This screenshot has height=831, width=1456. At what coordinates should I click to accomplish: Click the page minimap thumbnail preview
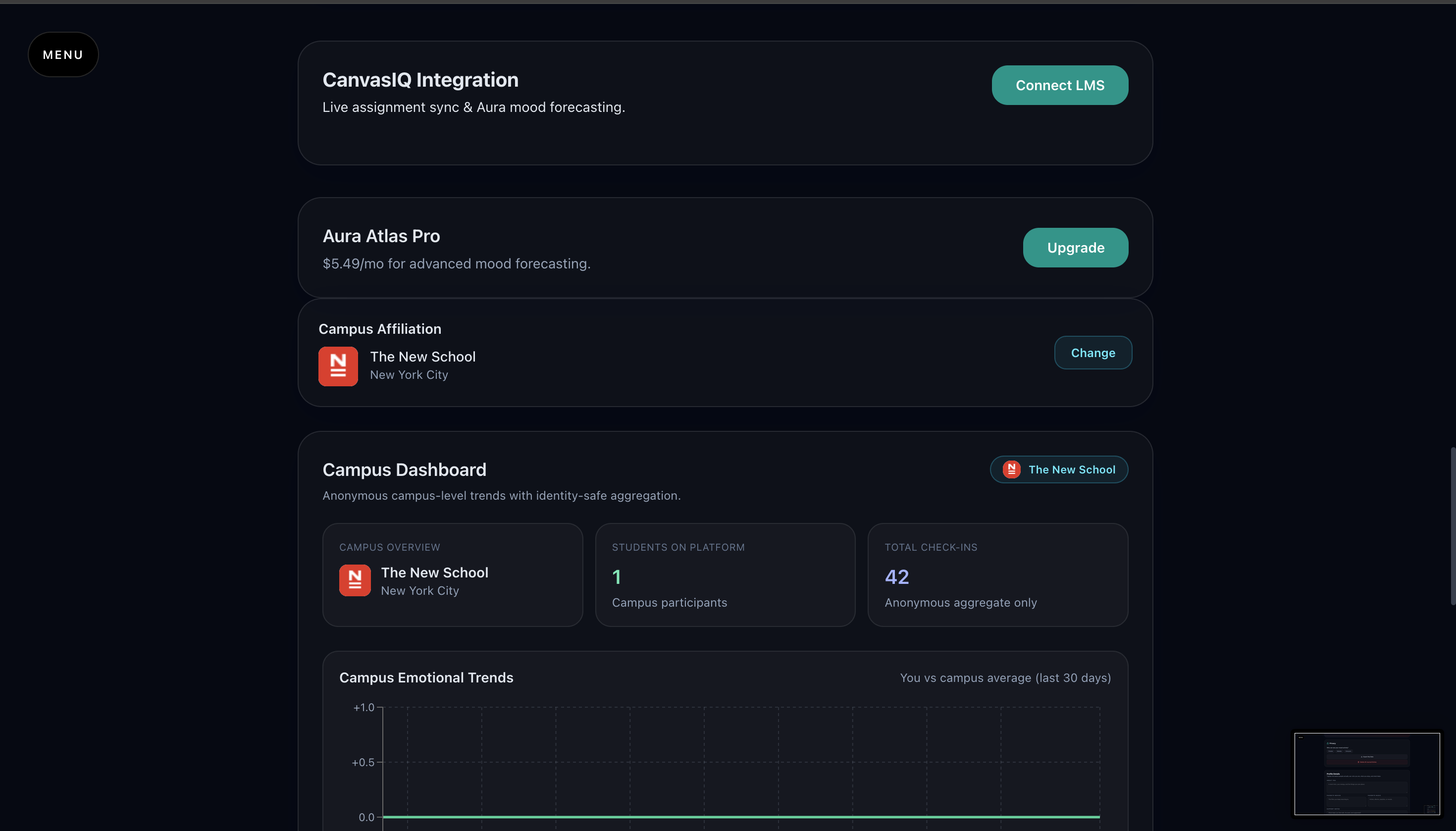click(x=1366, y=774)
